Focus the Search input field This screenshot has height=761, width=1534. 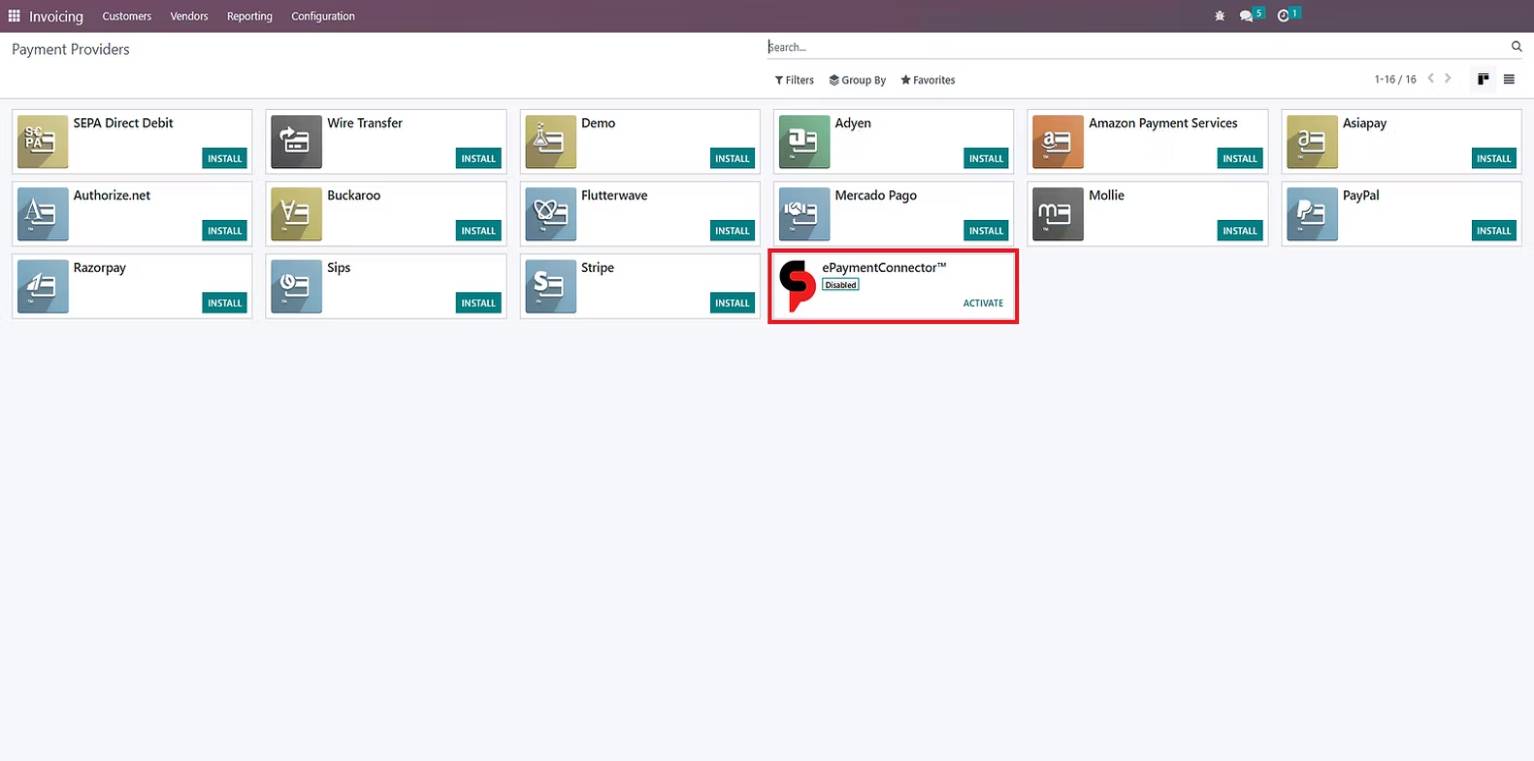[1137, 47]
